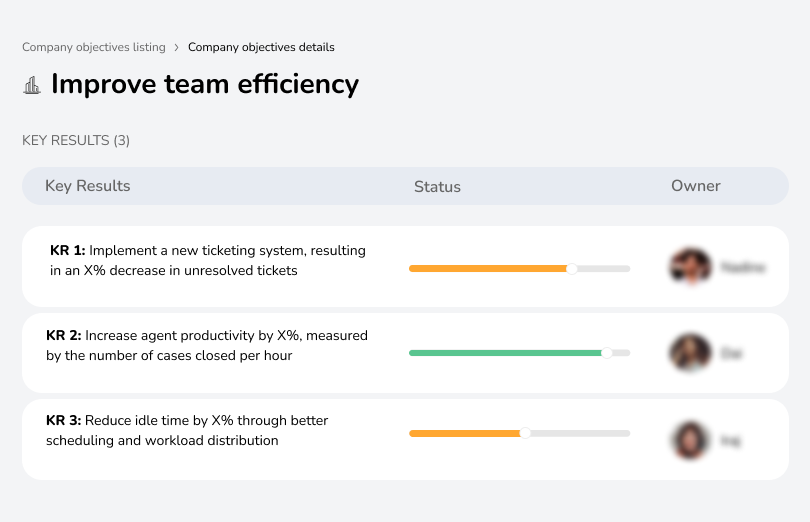Open KR 1 new ticketing system row
810x522 pixels.
[405, 267]
